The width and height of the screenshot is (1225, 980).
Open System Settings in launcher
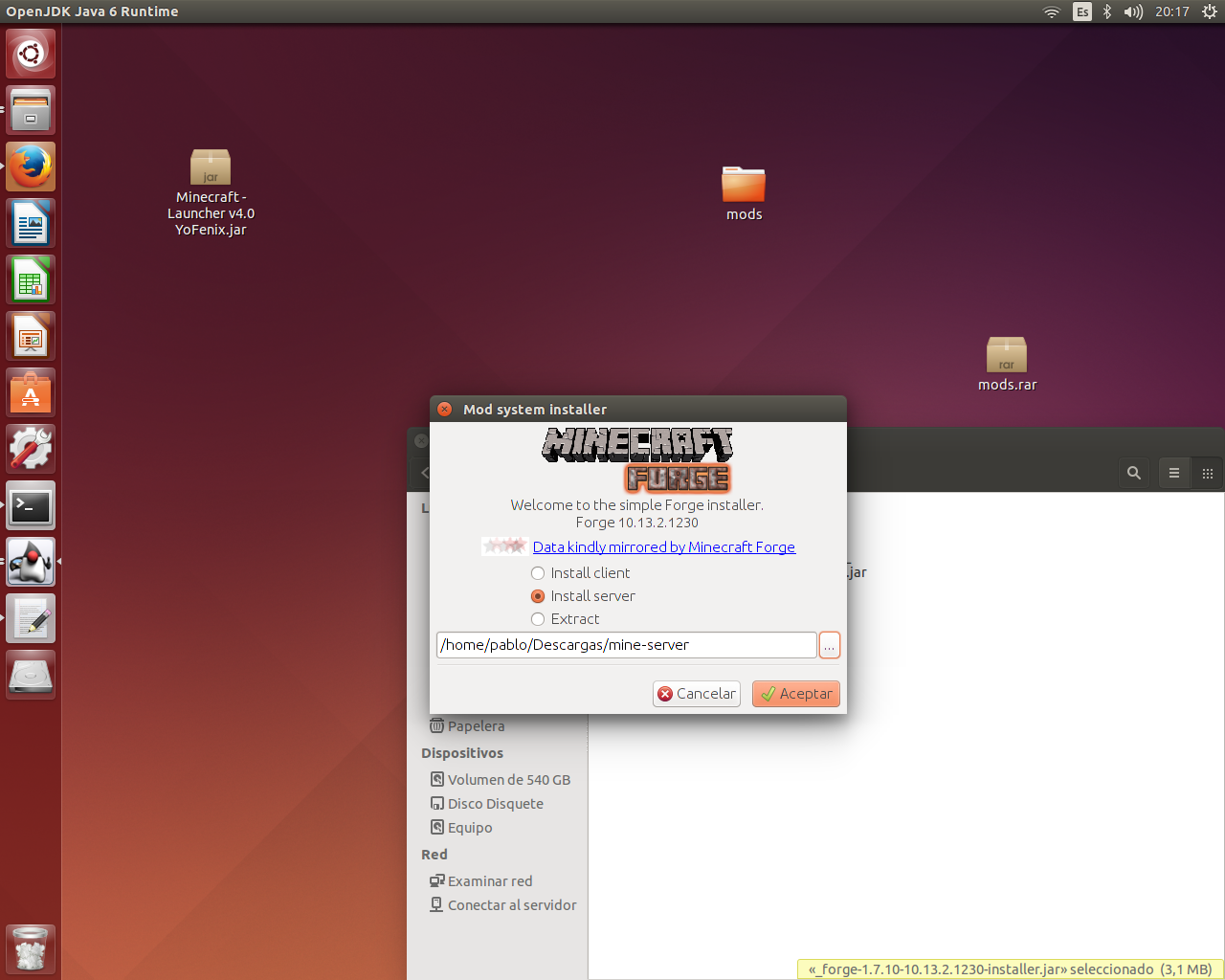(31, 449)
